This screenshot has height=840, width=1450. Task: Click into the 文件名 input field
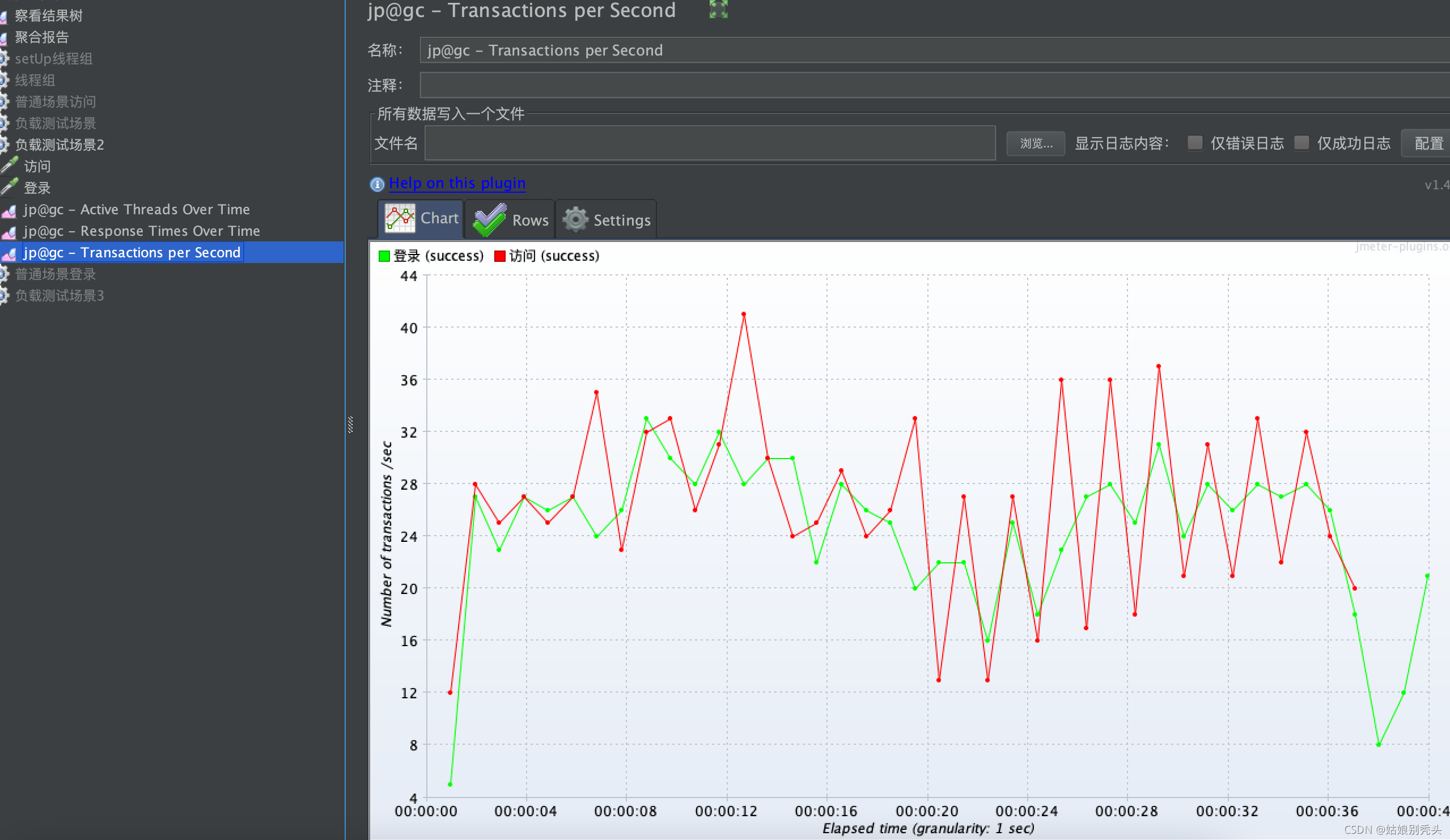[x=710, y=143]
